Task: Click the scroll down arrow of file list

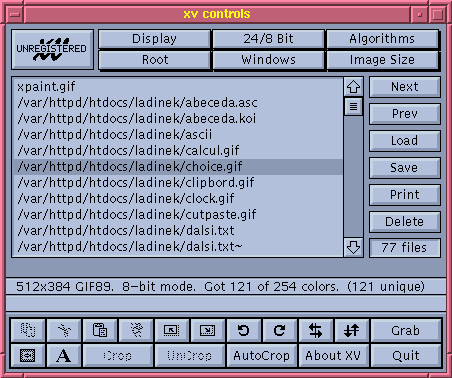Action: click(353, 247)
